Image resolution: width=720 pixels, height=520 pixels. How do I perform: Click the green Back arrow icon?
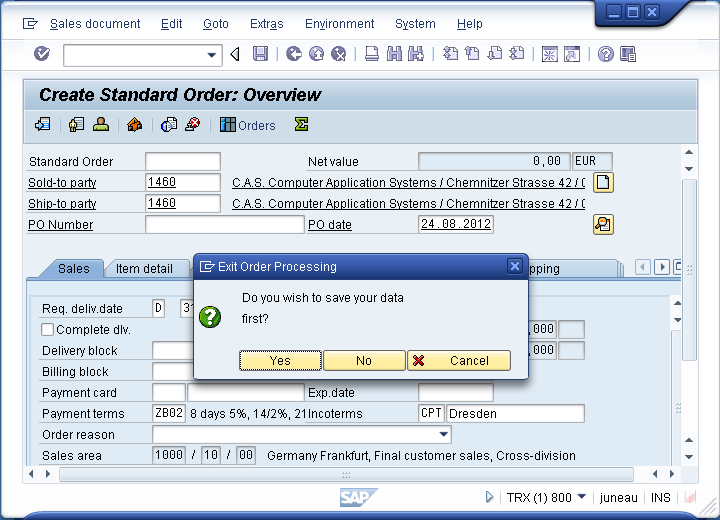click(293, 54)
